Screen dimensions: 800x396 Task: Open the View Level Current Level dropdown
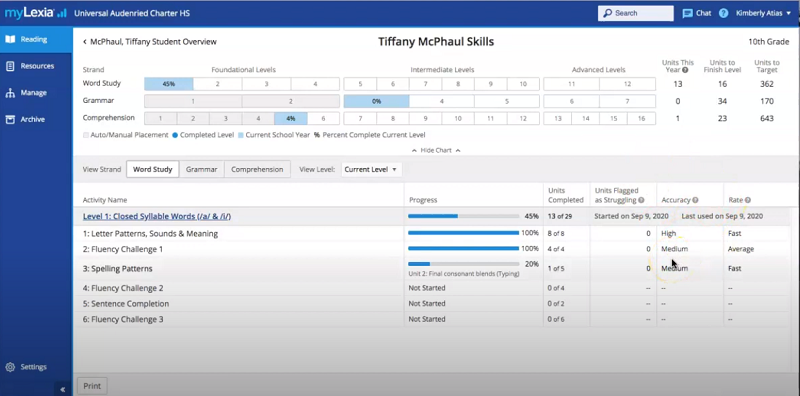coord(371,169)
